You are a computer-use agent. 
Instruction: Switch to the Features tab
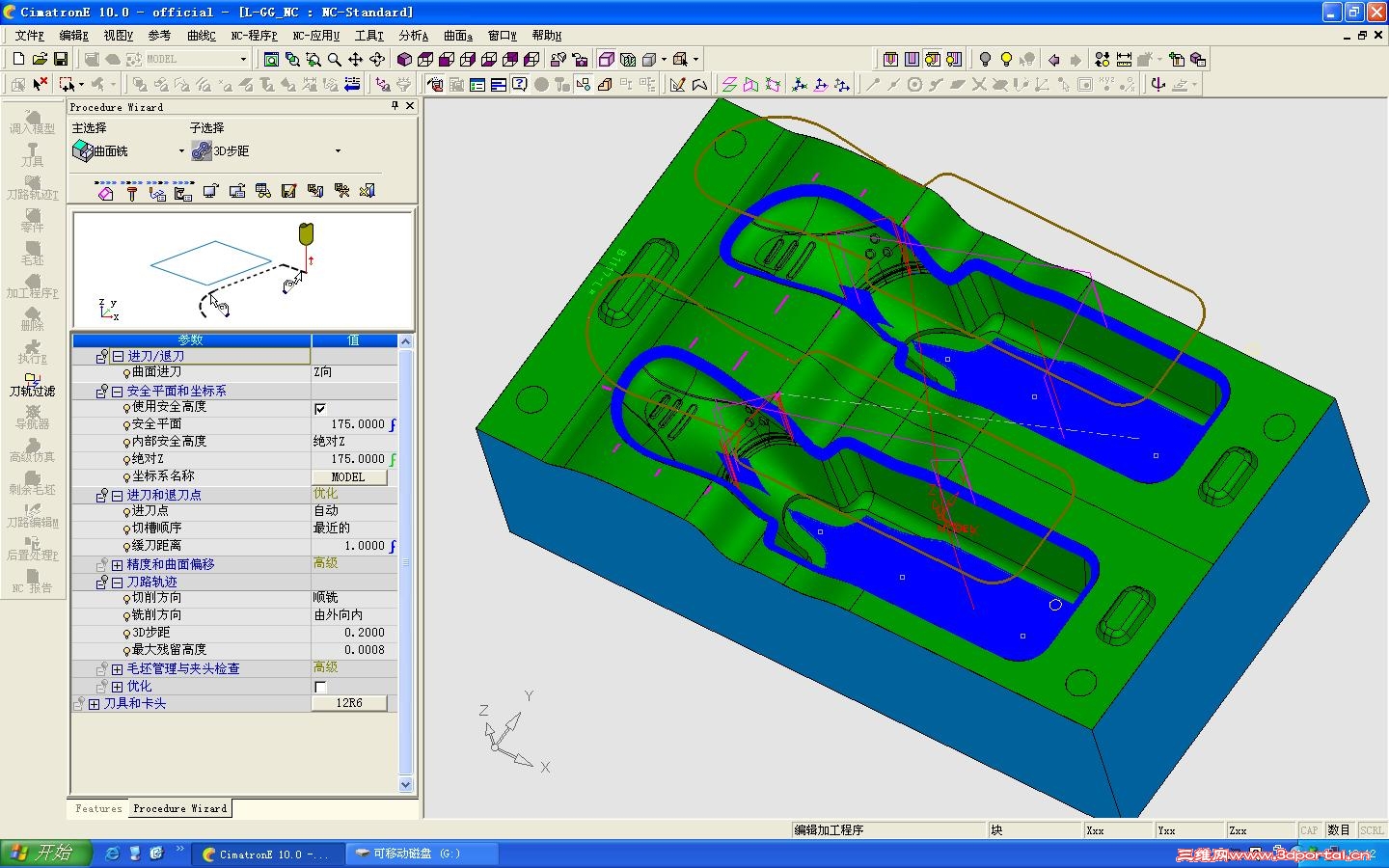coord(98,809)
